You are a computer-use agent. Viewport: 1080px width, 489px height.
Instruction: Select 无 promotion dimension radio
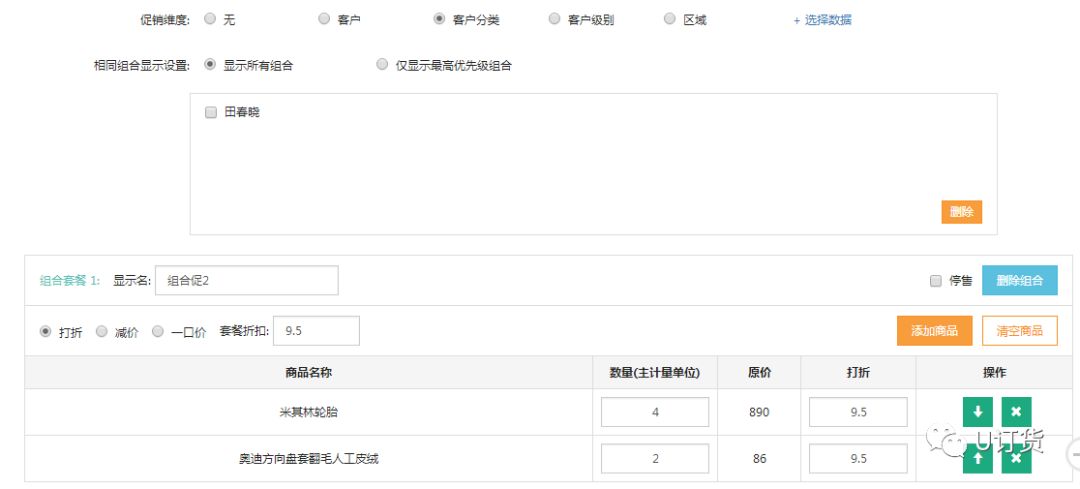click(209, 19)
